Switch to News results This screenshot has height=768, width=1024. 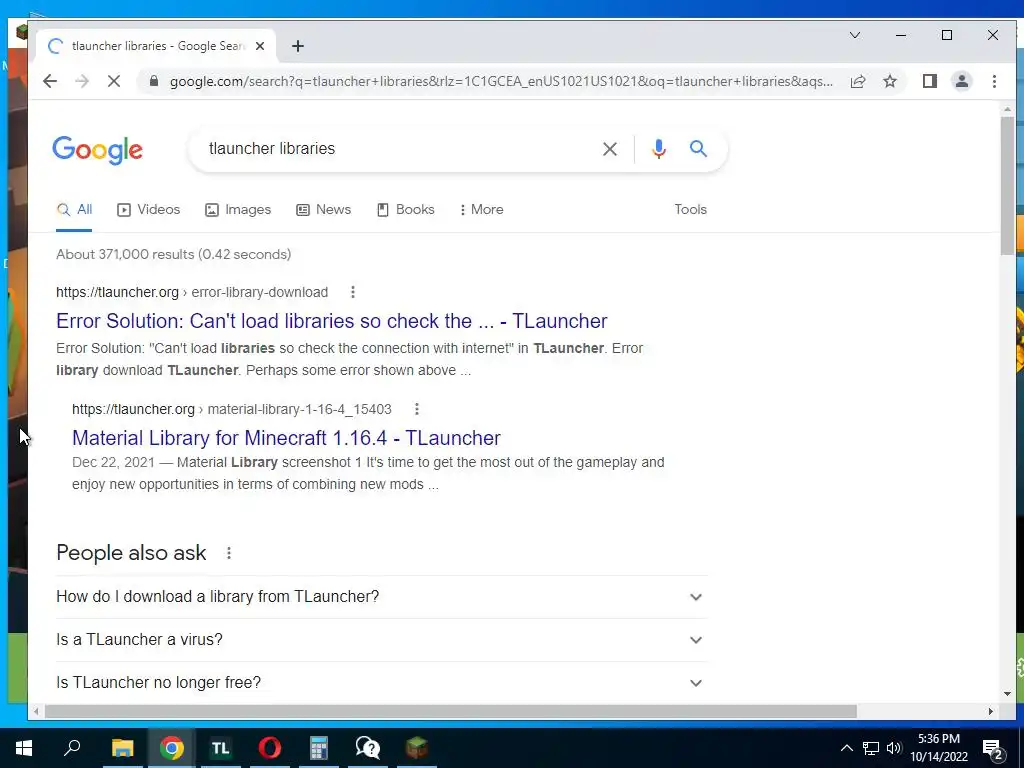(x=323, y=210)
